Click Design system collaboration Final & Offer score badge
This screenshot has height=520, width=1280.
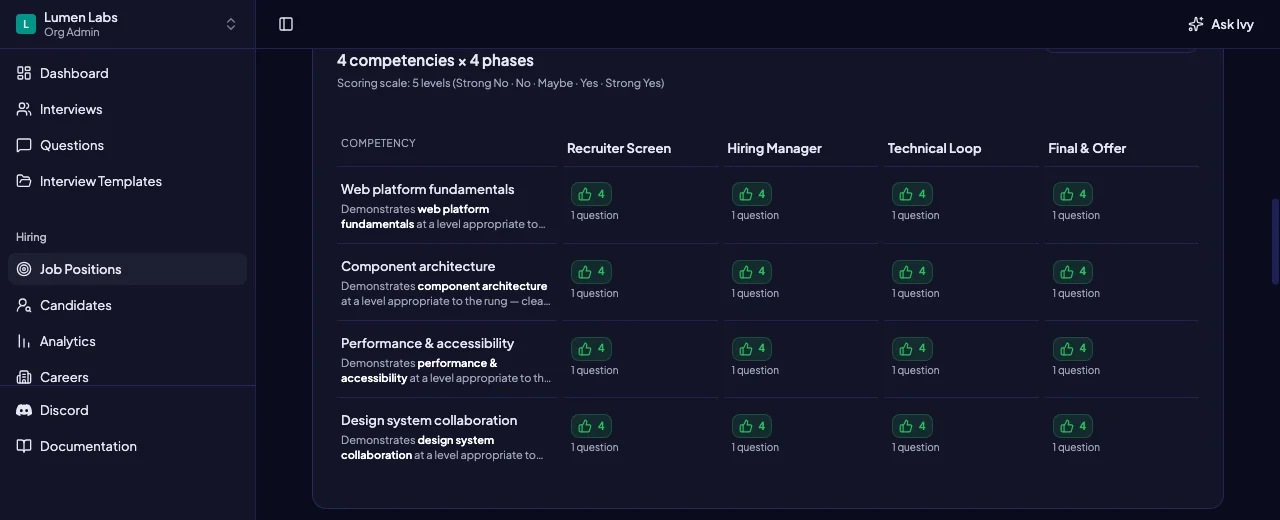click(1073, 425)
